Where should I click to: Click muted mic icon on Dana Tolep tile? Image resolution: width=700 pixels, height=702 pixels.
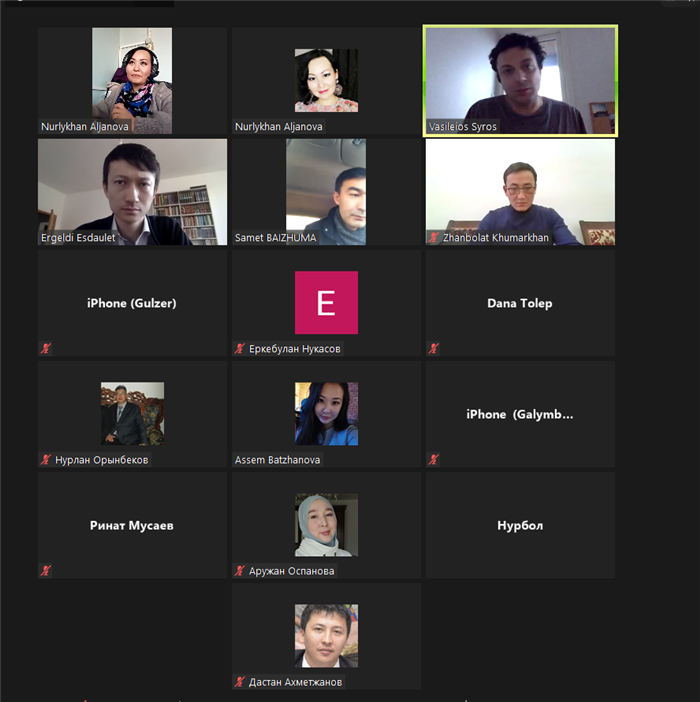433,348
